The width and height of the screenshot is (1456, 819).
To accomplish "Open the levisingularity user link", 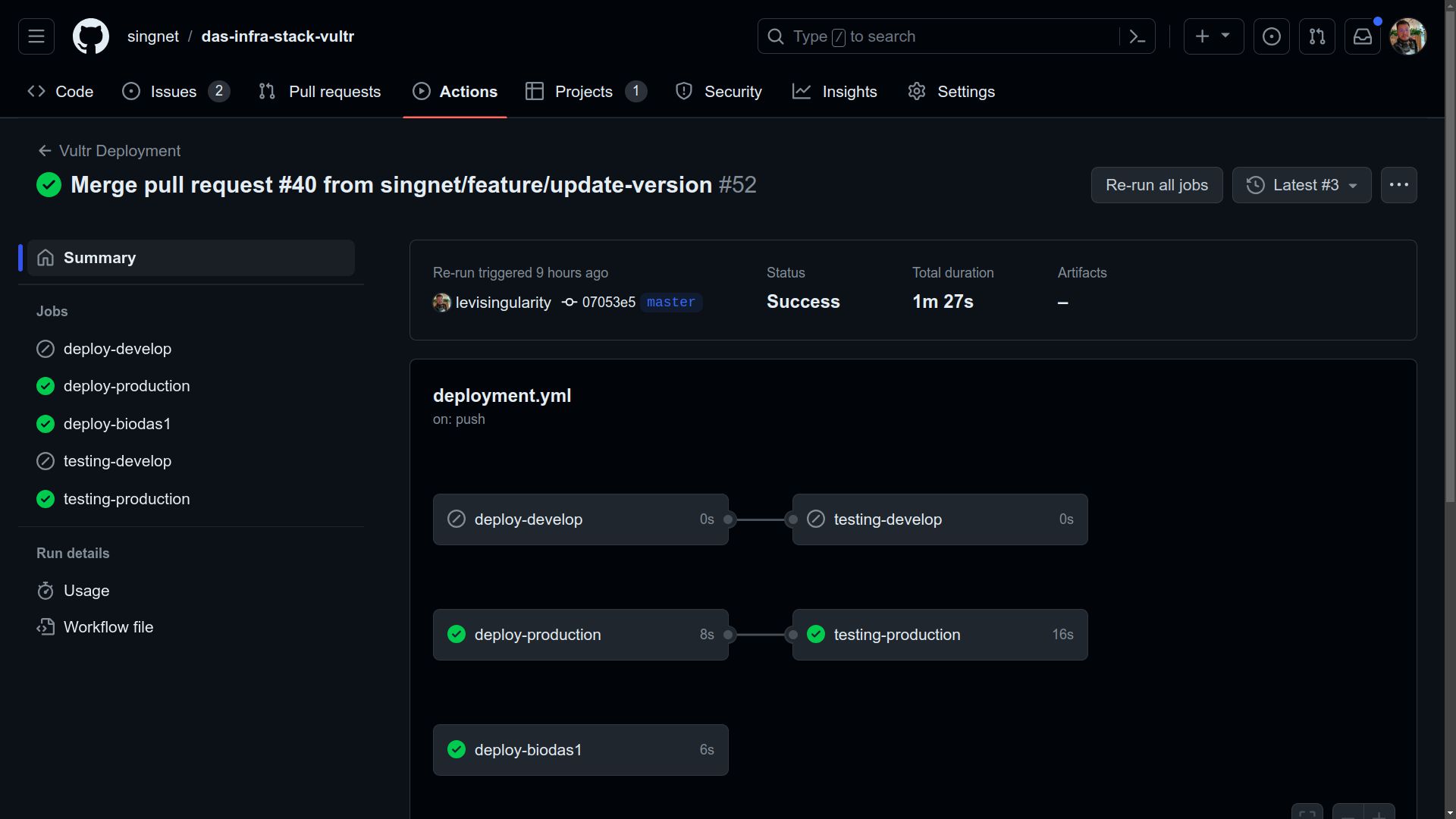I will (x=503, y=303).
